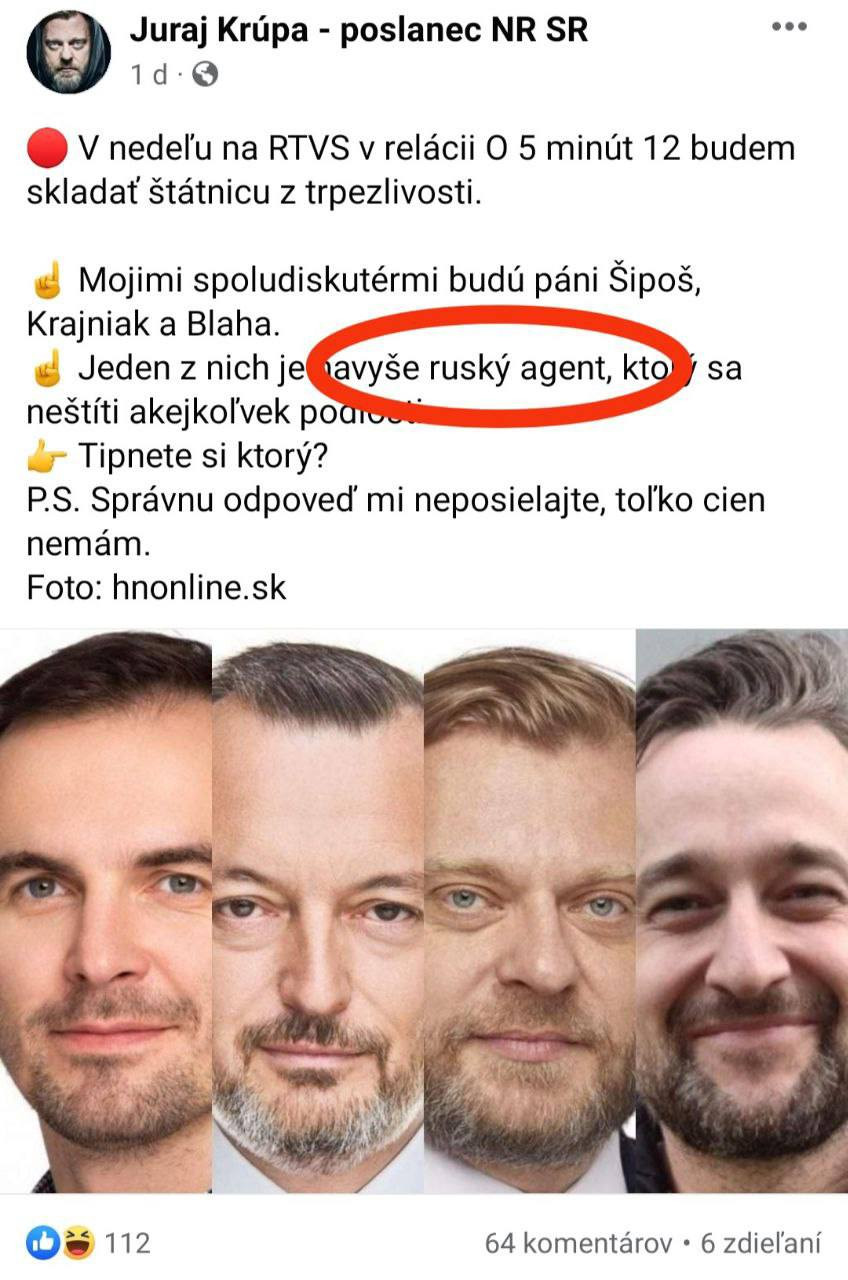Viewport: 848px width, 1280px height.
Task: Click the raised finger emoji before Jeden
Action: 47,370
